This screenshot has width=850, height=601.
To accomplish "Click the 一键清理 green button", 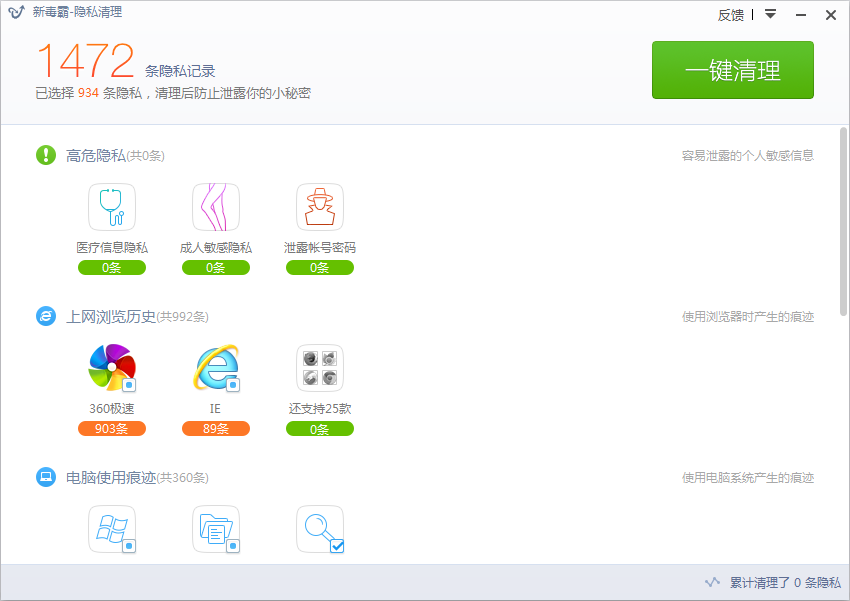I will click(732, 70).
